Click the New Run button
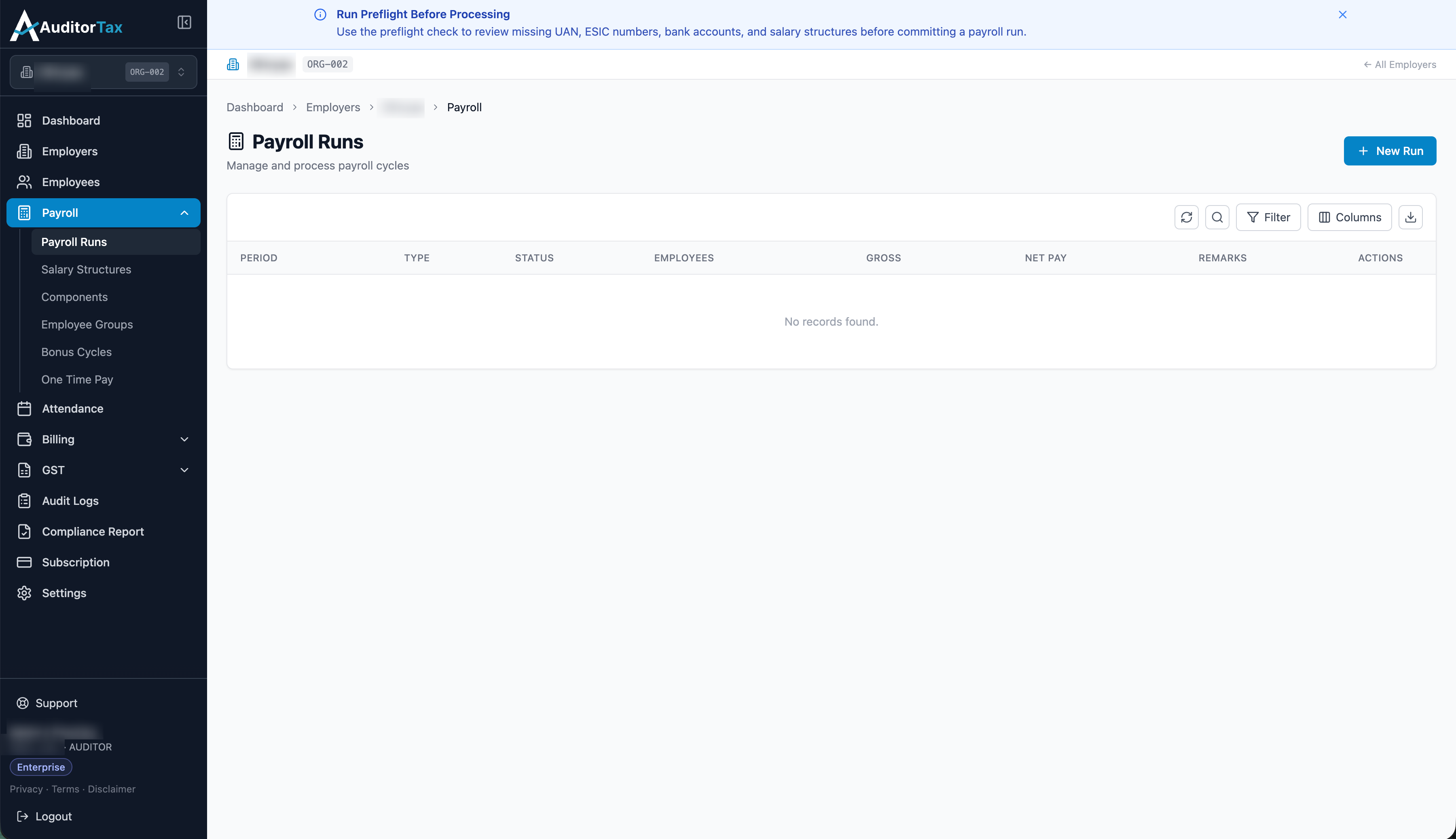Image resolution: width=1456 pixels, height=839 pixels. [x=1390, y=151]
